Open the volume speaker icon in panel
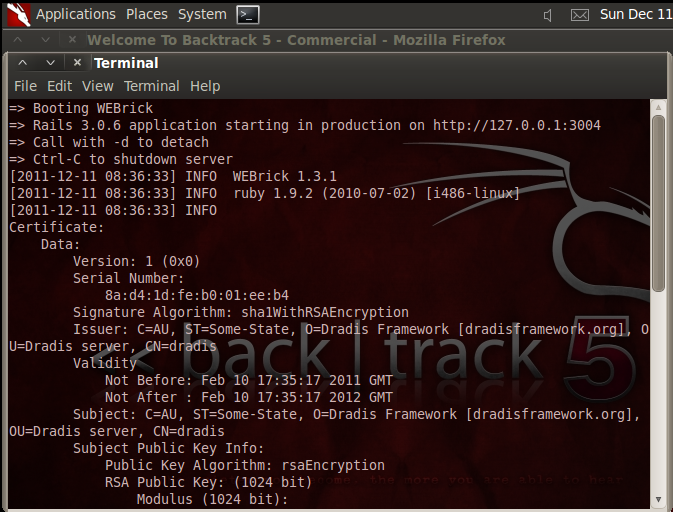The image size is (673, 512). 547,16
